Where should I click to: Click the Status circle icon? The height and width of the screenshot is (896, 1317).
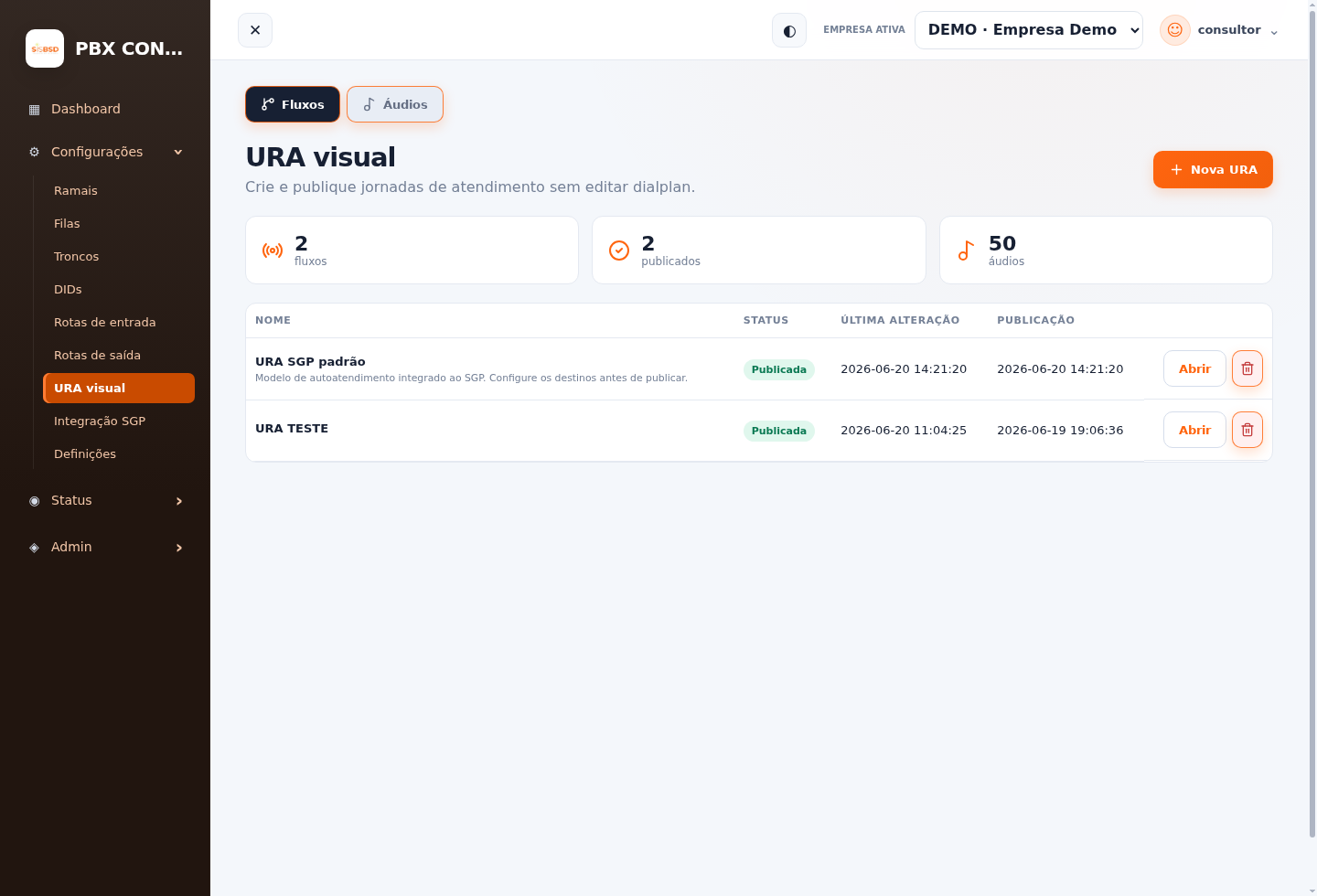click(35, 501)
